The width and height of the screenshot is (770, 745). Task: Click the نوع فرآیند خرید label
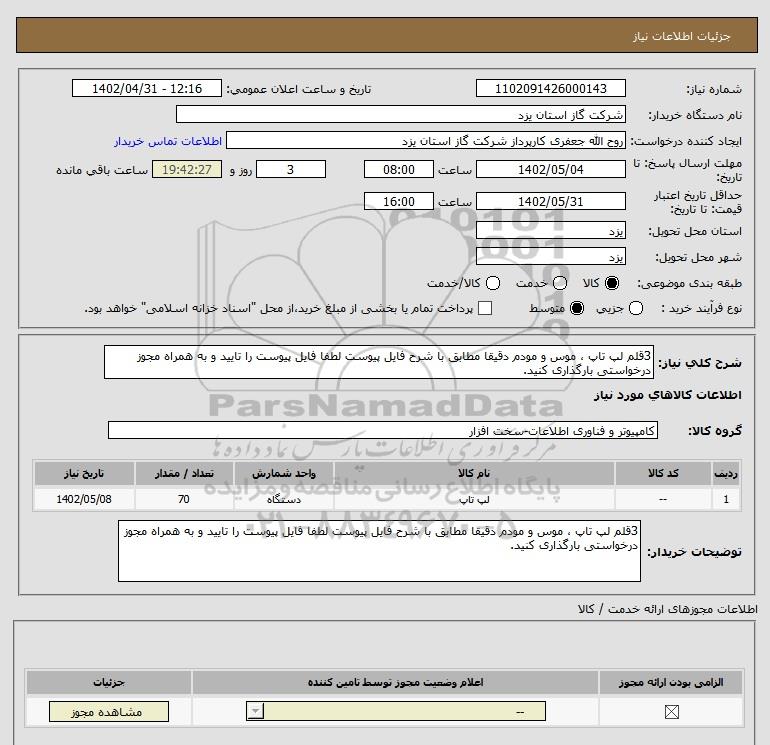pos(701,308)
